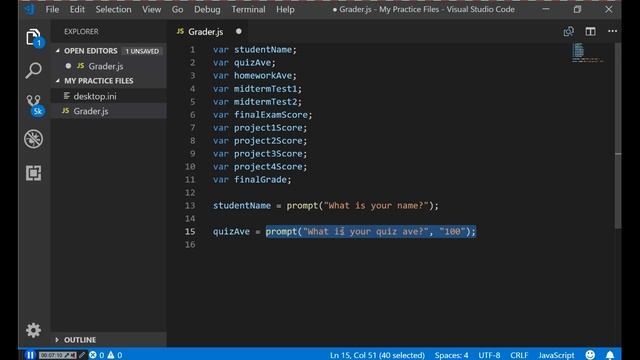Viewport: 640px width, 360px height.
Task: Open the Terminal menu
Action: click(248, 9)
